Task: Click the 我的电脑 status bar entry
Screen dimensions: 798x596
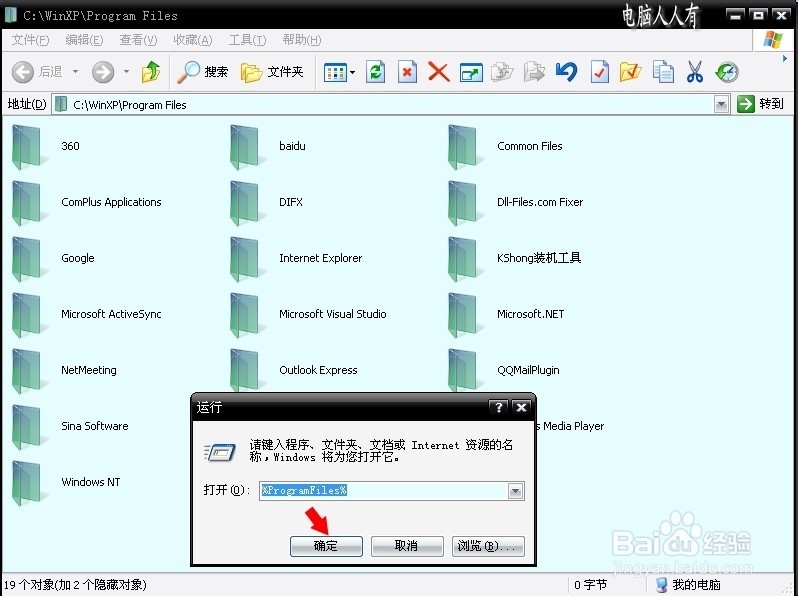Action: [688, 585]
